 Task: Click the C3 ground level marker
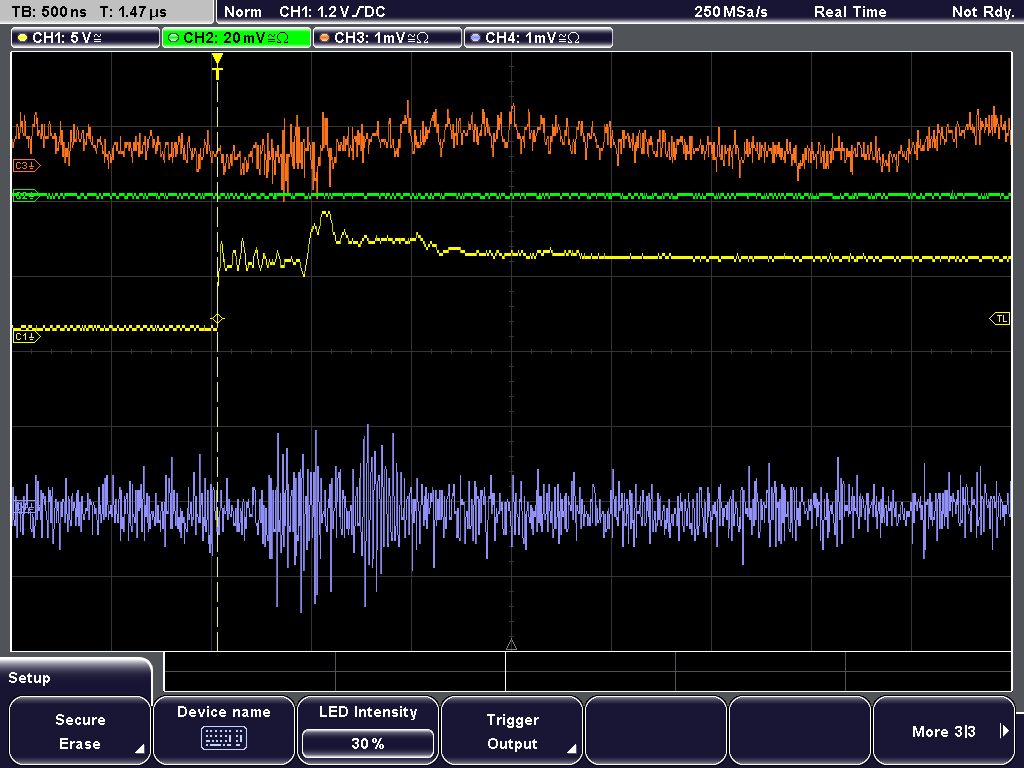[x=27, y=166]
